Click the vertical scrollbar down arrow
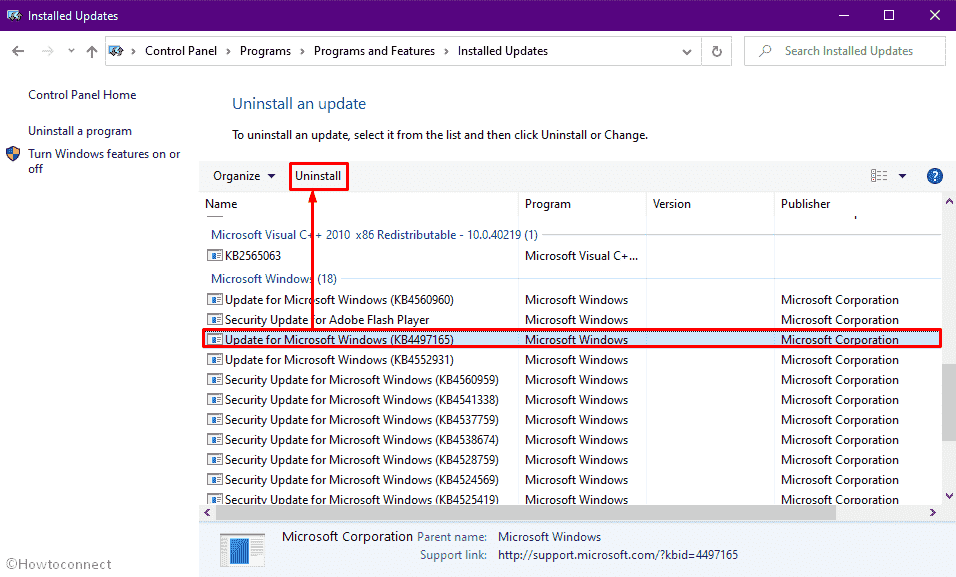 [949, 496]
